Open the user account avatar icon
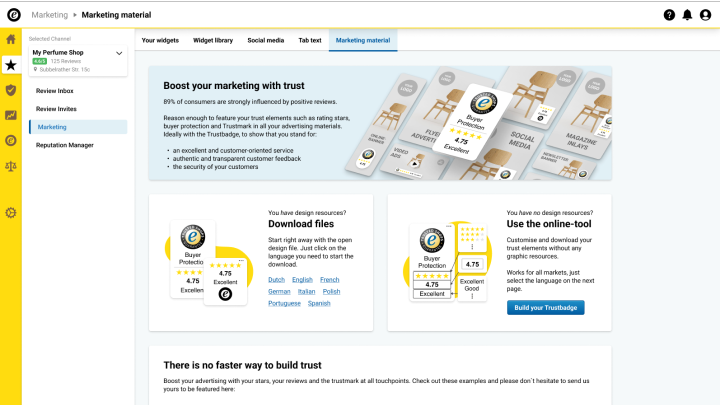720x405 pixels. point(705,15)
